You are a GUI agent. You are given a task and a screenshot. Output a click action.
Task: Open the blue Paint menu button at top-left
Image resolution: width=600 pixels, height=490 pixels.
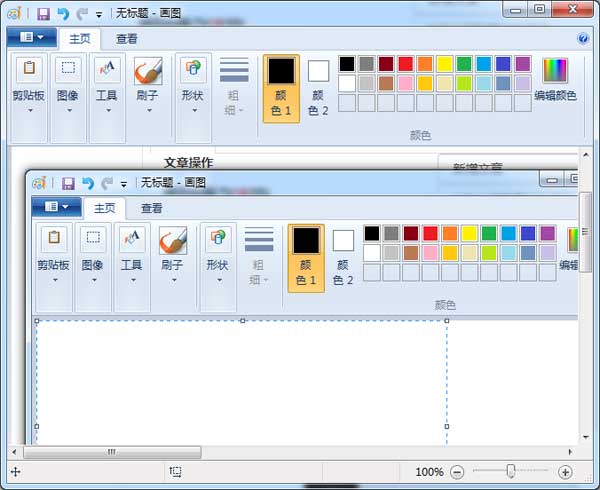point(31,38)
